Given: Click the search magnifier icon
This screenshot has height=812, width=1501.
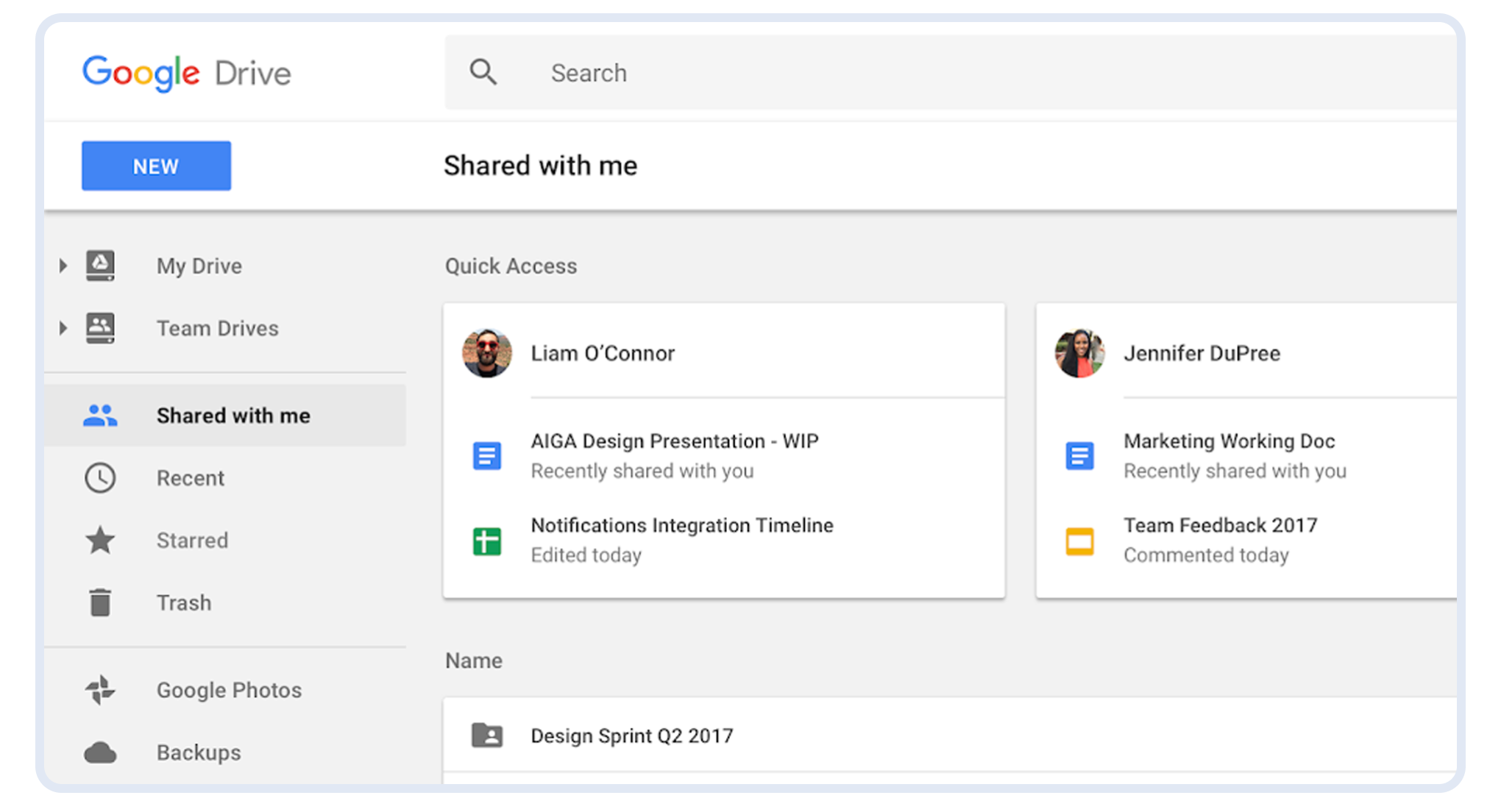Looking at the screenshot, I should point(483,72).
